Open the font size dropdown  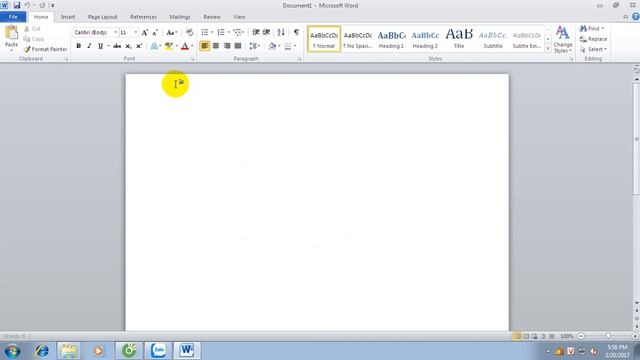pyautogui.click(x=136, y=32)
